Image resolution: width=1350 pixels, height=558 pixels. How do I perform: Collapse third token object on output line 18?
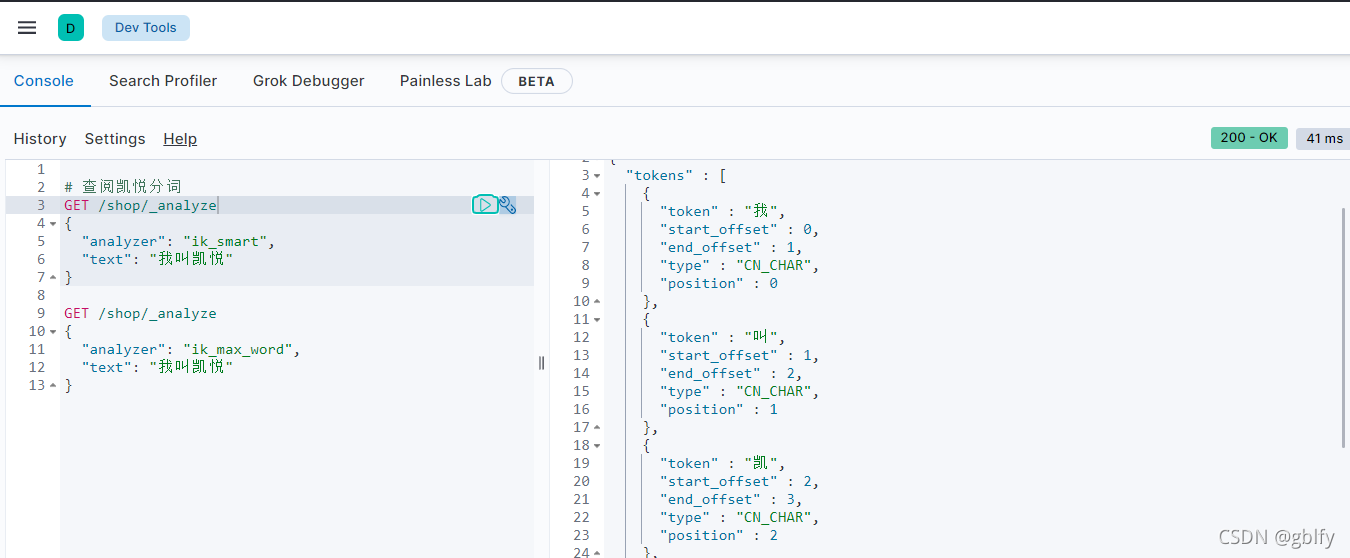coord(597,446)
